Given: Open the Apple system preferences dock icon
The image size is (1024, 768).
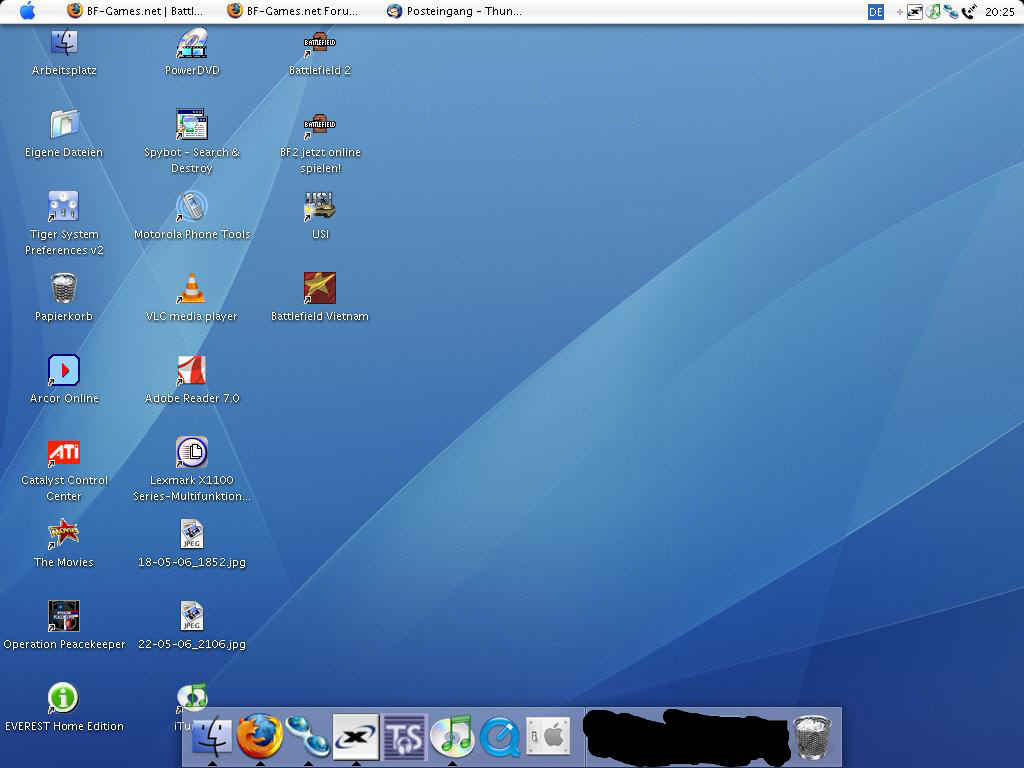Looking at the screenshot, I should click(548, 737).
